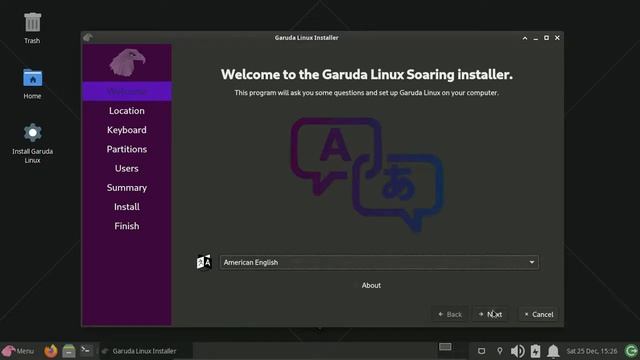Click the language translate icon beside dropdown
Viewport: 640px width, 360px height.
(x=204, y=262)
